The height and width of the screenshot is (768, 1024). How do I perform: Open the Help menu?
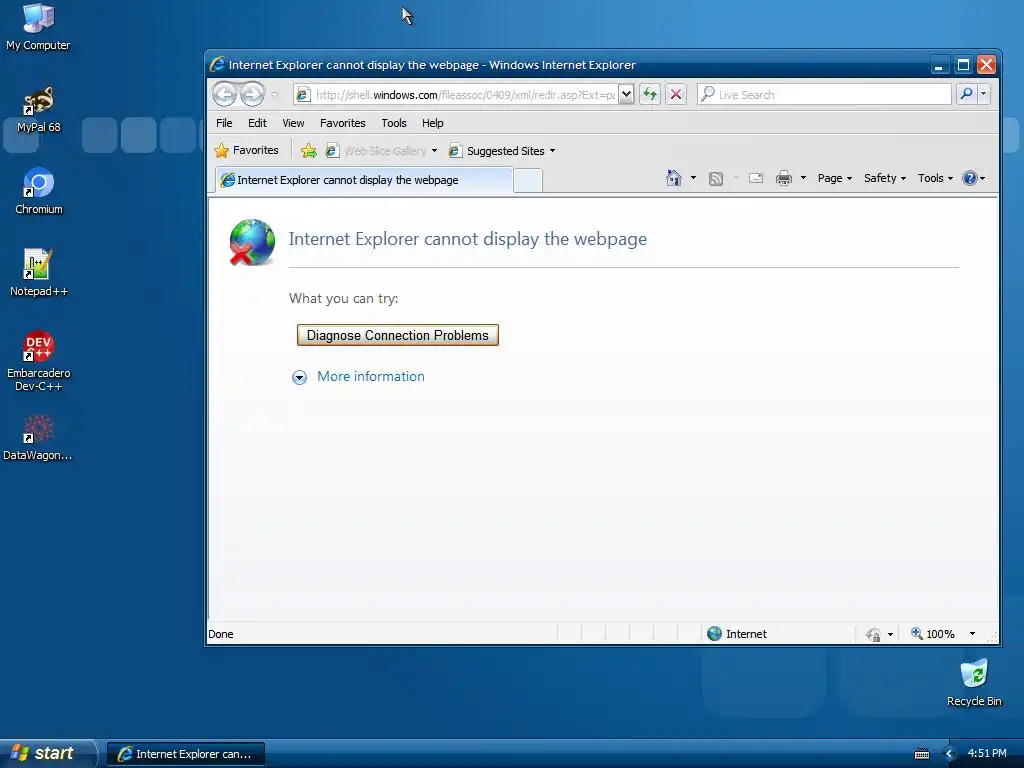point(432,123)
